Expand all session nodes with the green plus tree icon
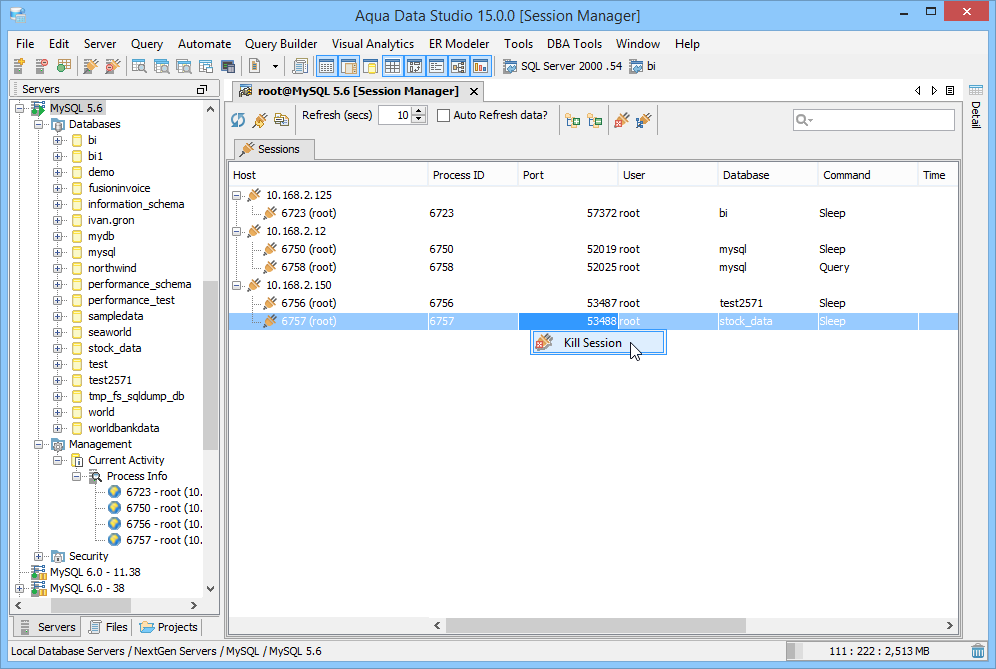The width and height of the screenshot is (996, 669). coord(573,119)
